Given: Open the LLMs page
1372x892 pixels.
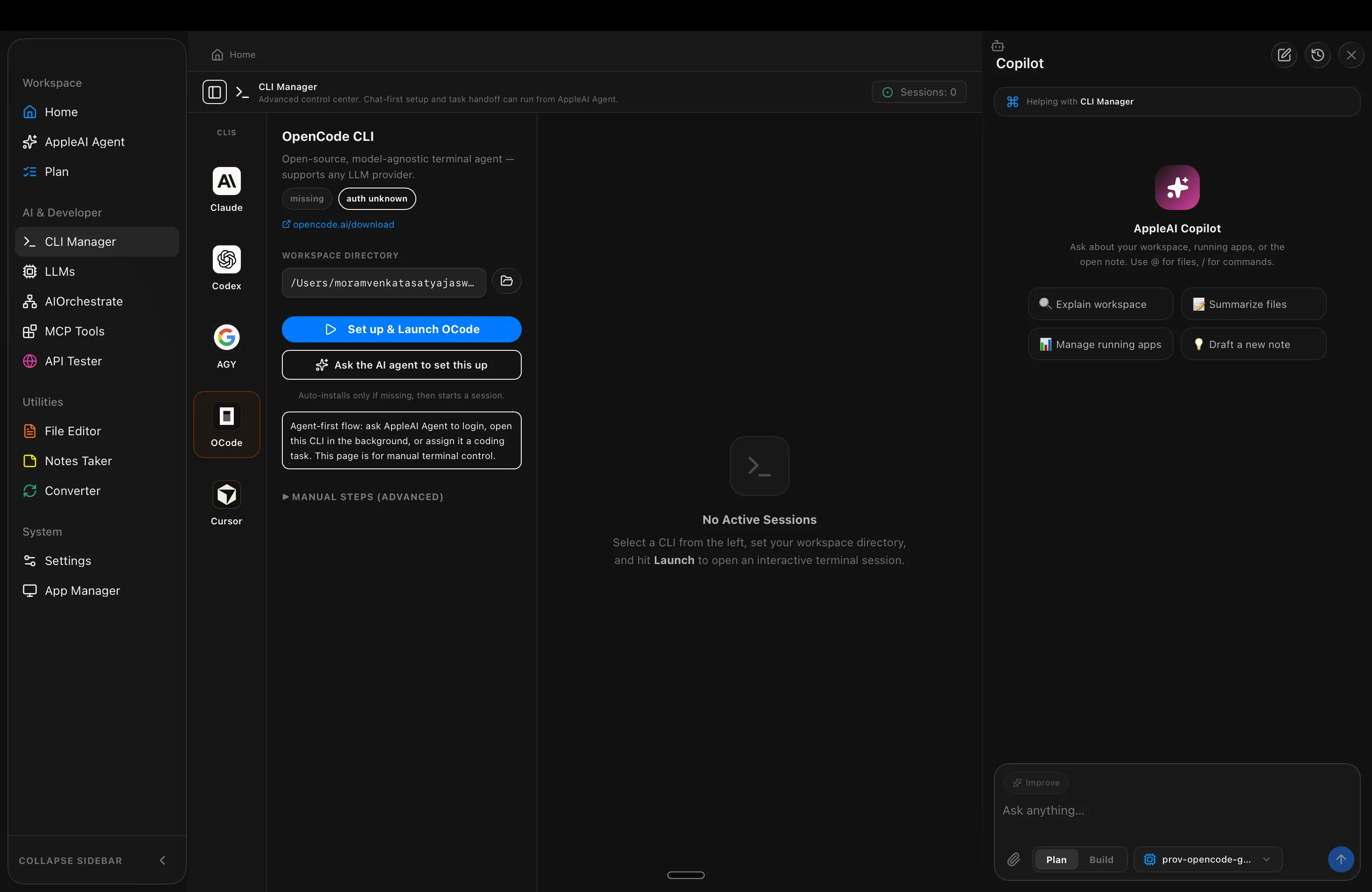Looking at the screenshot, I should point(97,272).
